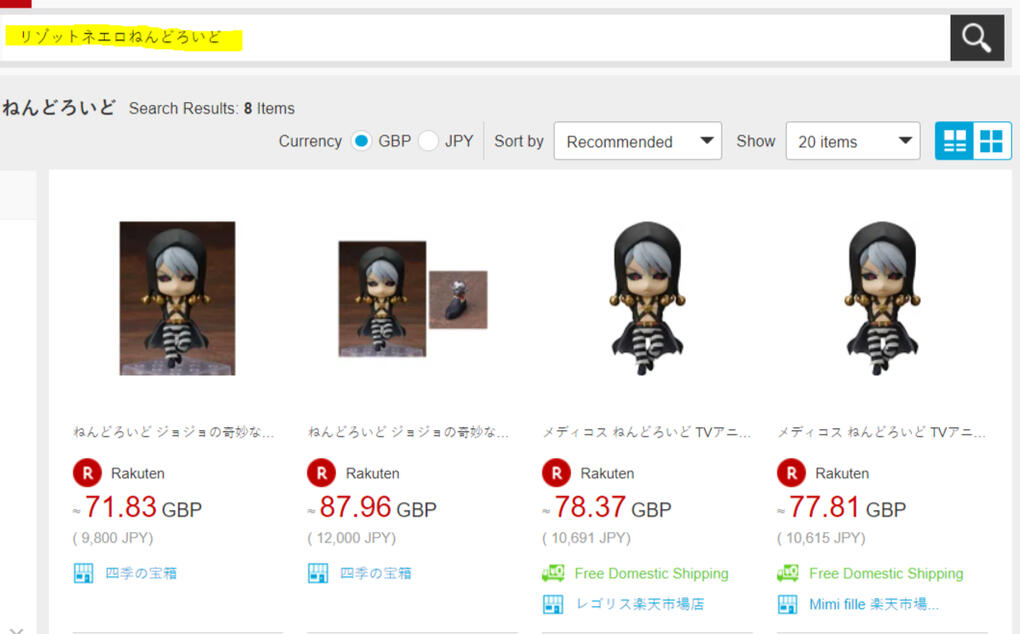Open the 四季の宝箱 shop link for the 12,000 JPY item
1020x634 pixels.
[x=375, y=574]
